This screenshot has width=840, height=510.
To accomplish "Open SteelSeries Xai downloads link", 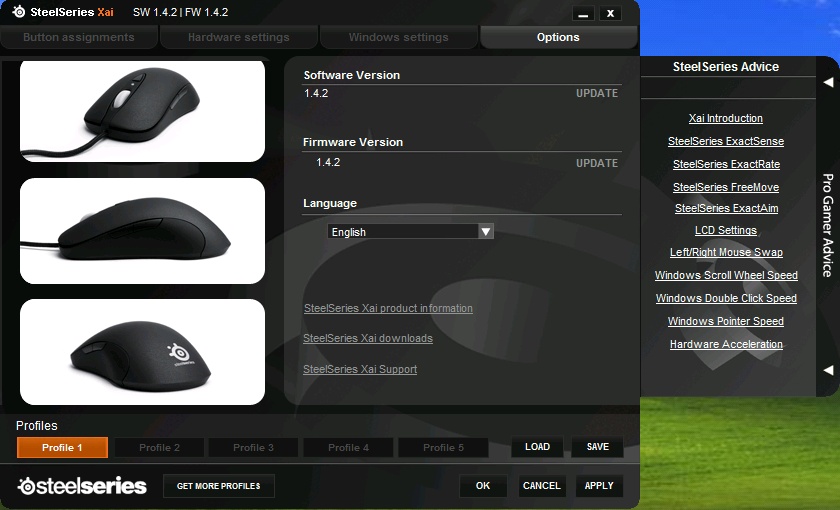I will click(368, 338).
